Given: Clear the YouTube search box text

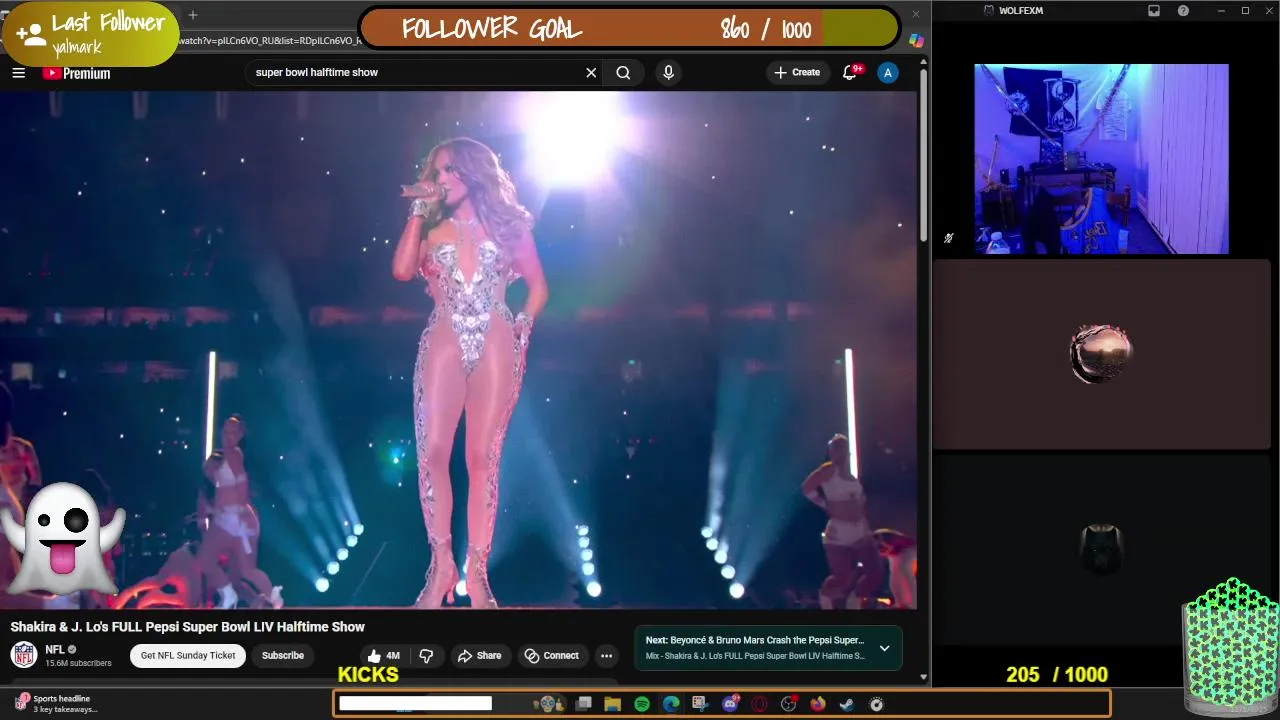Looking at the screenshot, I should [x=591, y=72].
